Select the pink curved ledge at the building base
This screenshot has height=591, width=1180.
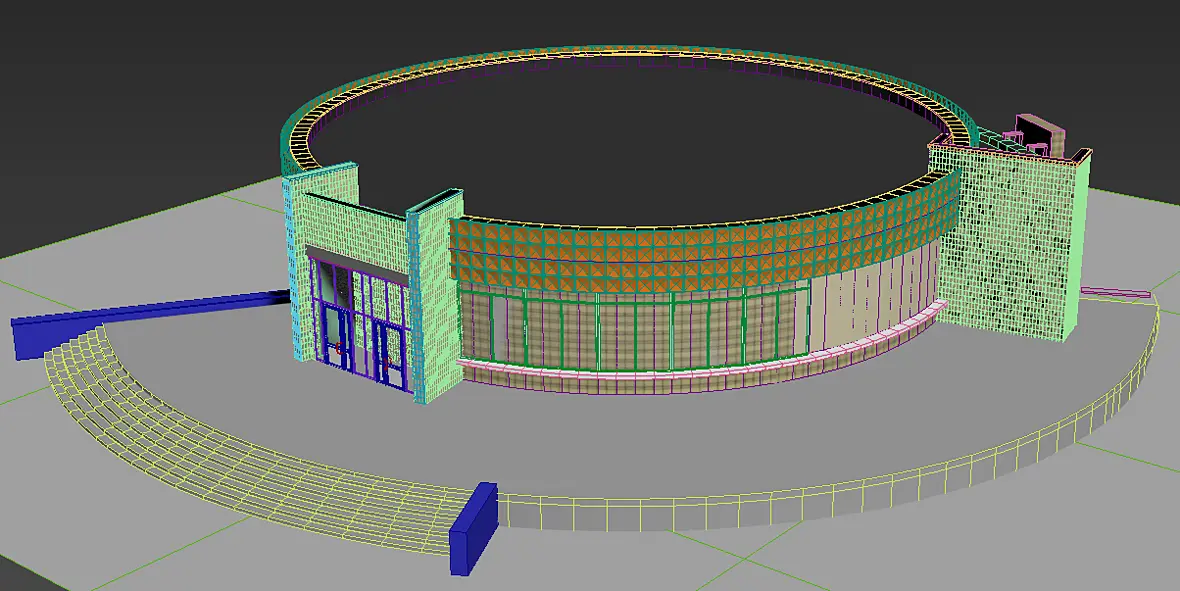coord(700,361)
